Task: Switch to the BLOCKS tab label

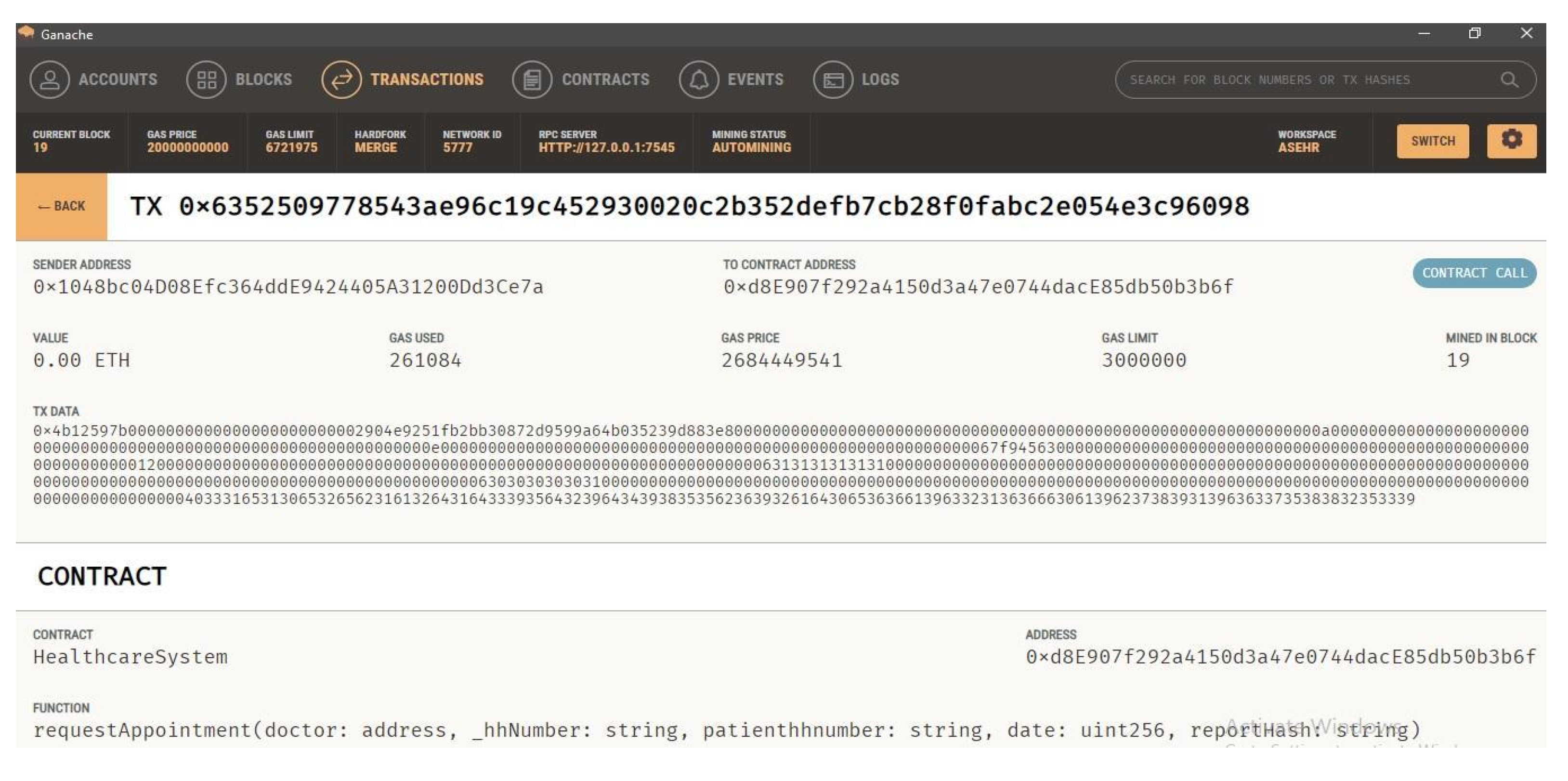Action: [263, 80]
